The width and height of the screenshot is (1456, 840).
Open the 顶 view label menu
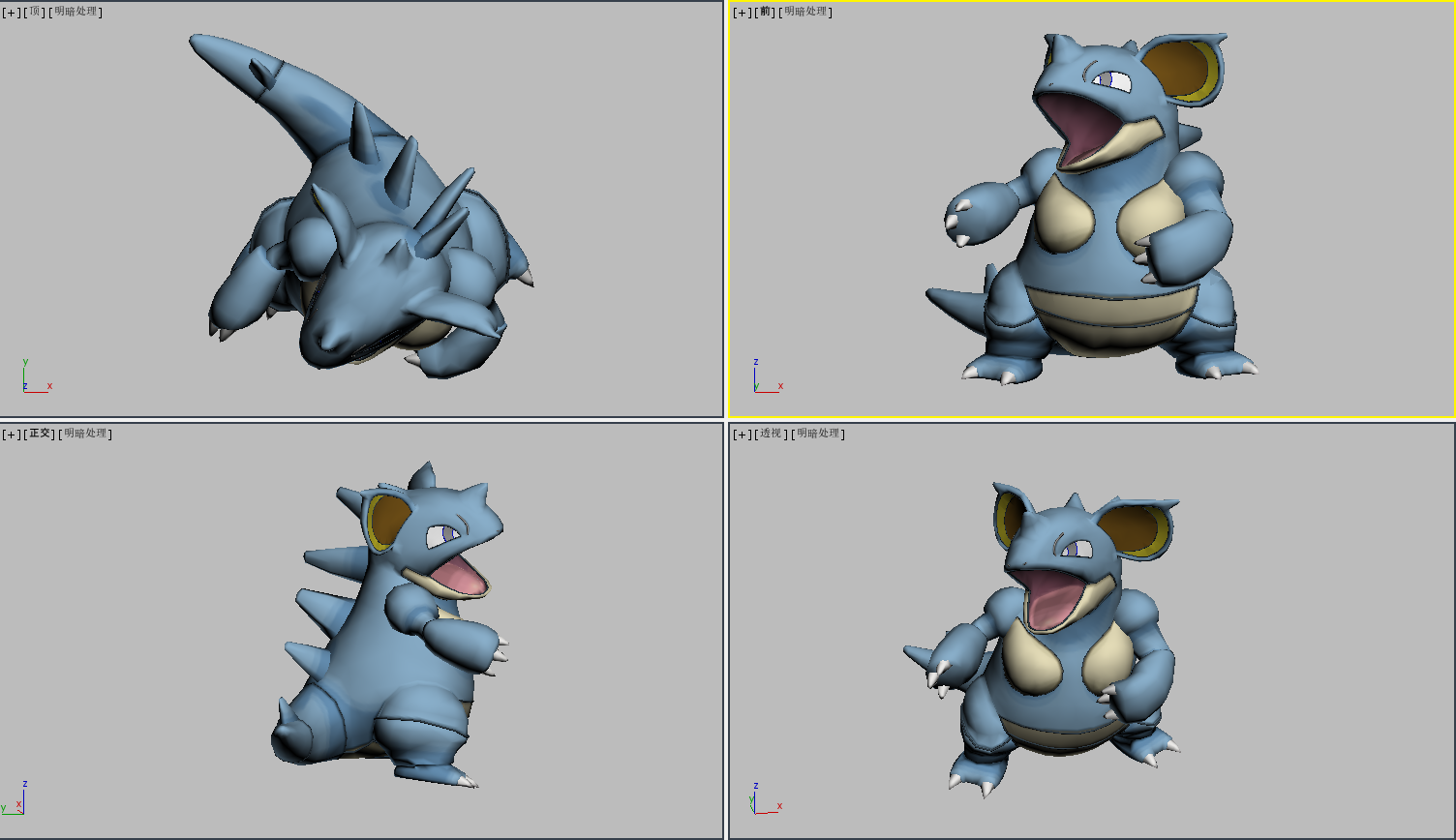[36, 12]
